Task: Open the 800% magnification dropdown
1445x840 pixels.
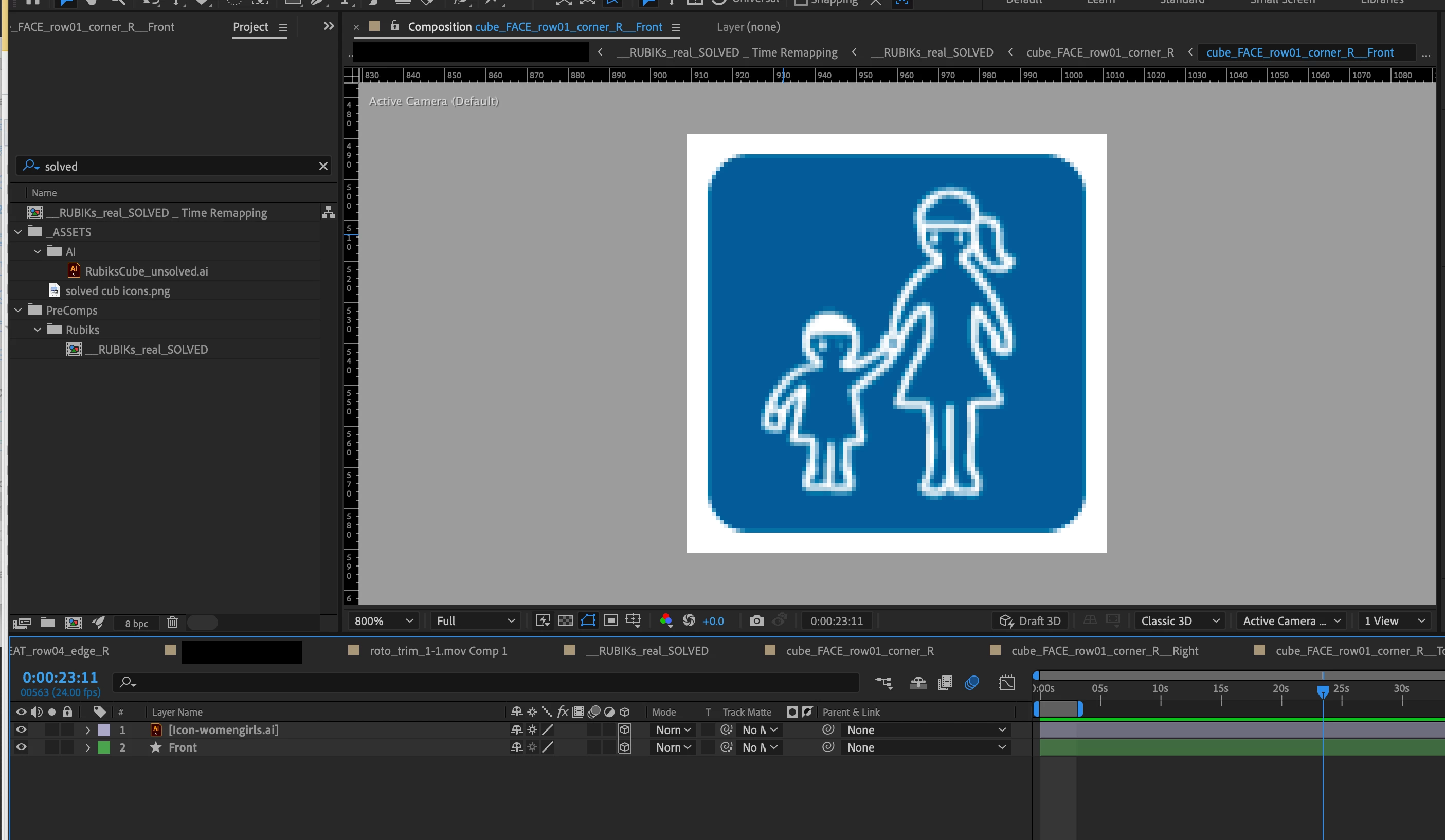Action: pos(384,621)
